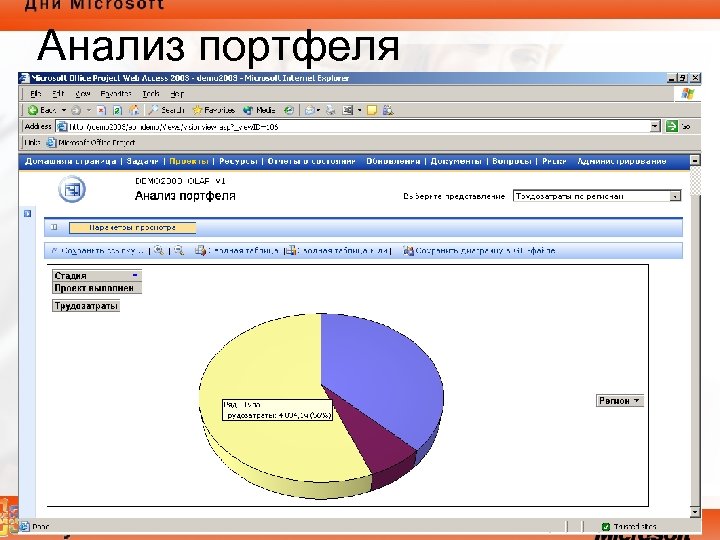Viewport: 720px width, 540px height.
Task: Click the Проект выполнен filter value
Action: [x=97, y=288]
